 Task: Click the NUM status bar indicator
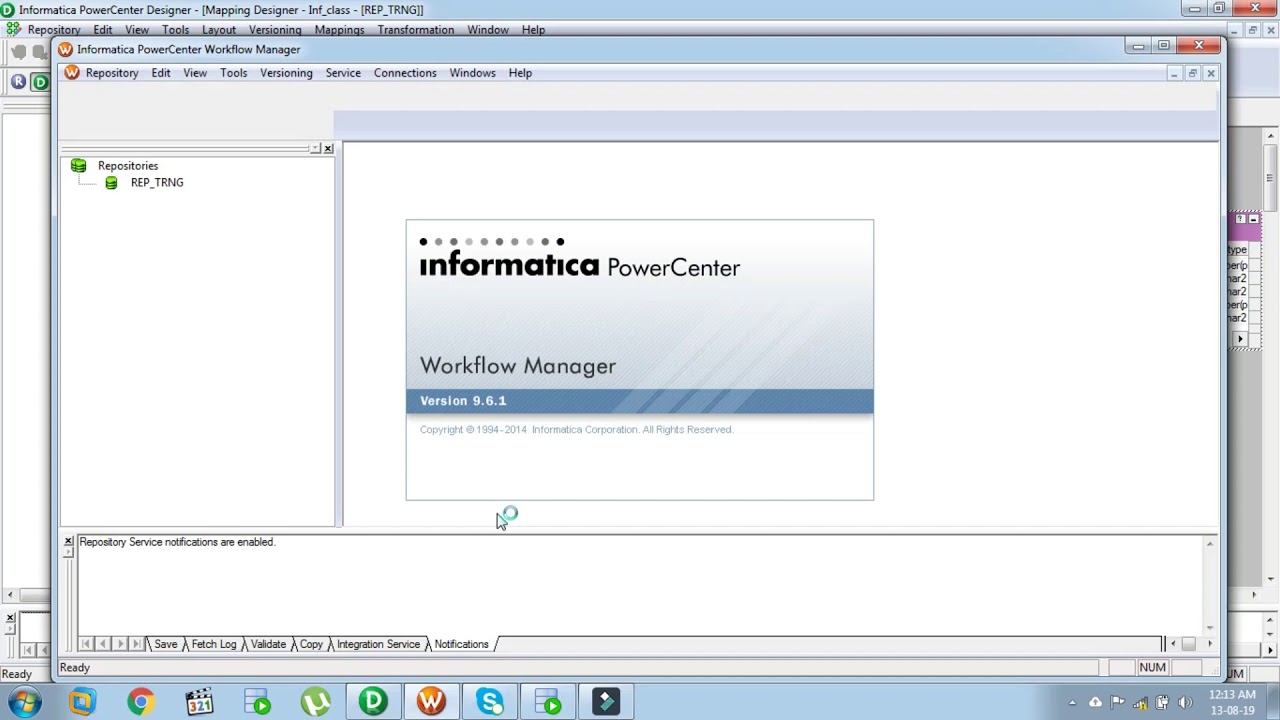(1152, 667)
